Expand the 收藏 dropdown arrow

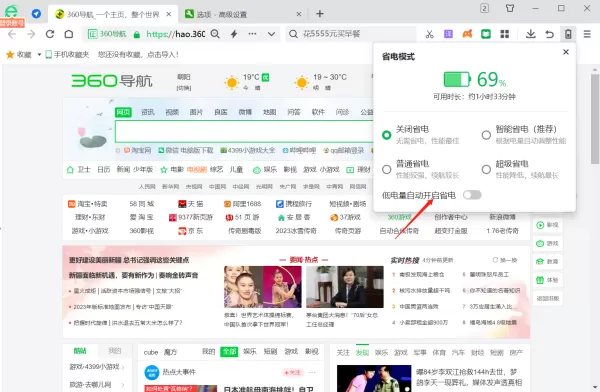tap(39, 55)
